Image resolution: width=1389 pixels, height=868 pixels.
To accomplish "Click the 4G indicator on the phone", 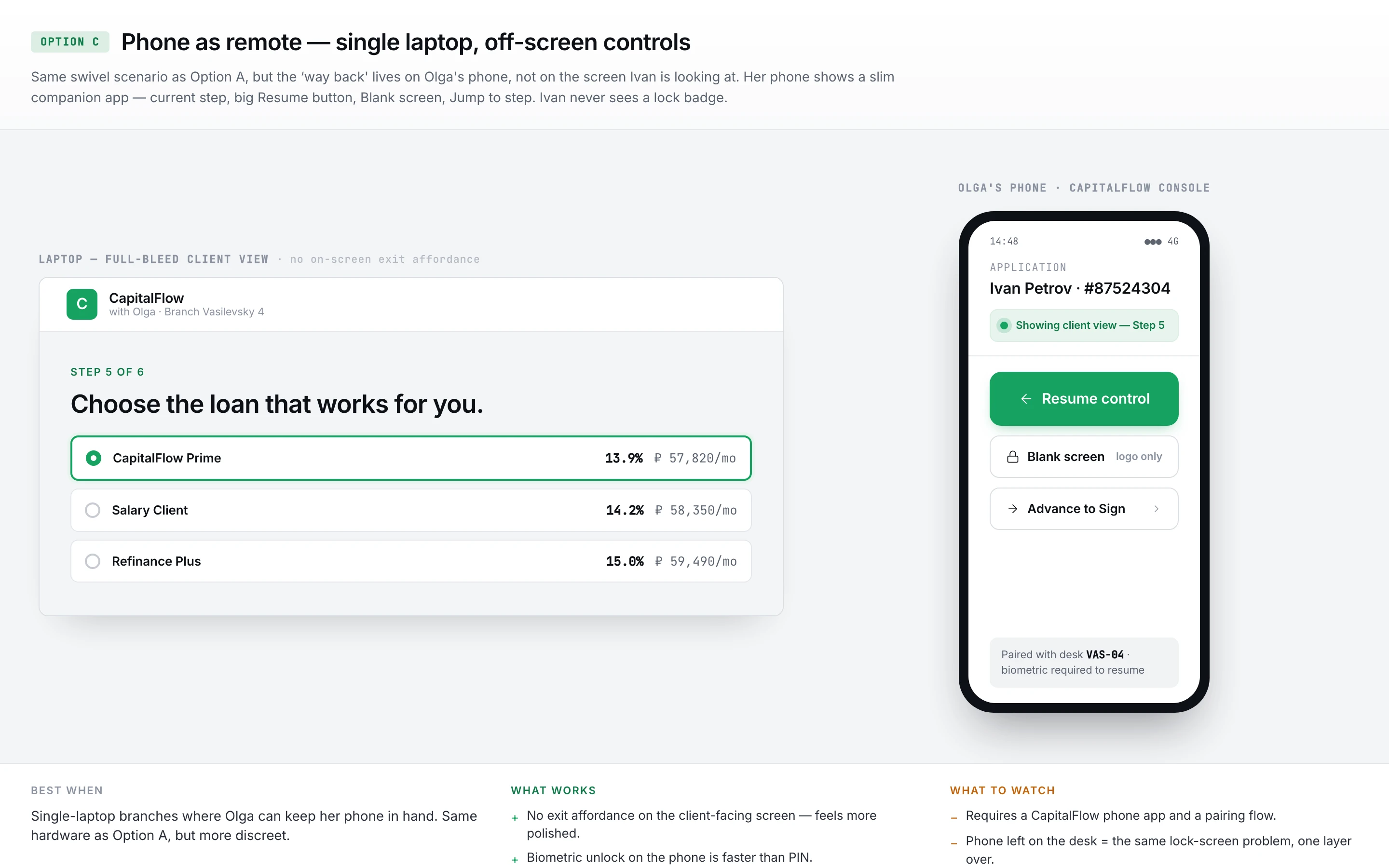I will (1172, 242).
